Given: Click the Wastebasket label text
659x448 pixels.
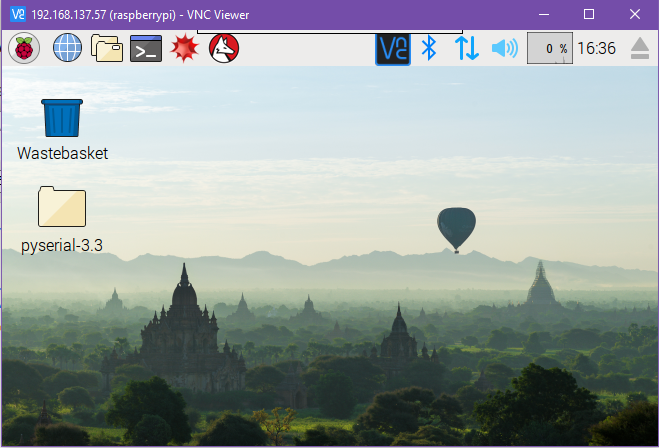Looking at the screenshot, I should click(63, 153).
